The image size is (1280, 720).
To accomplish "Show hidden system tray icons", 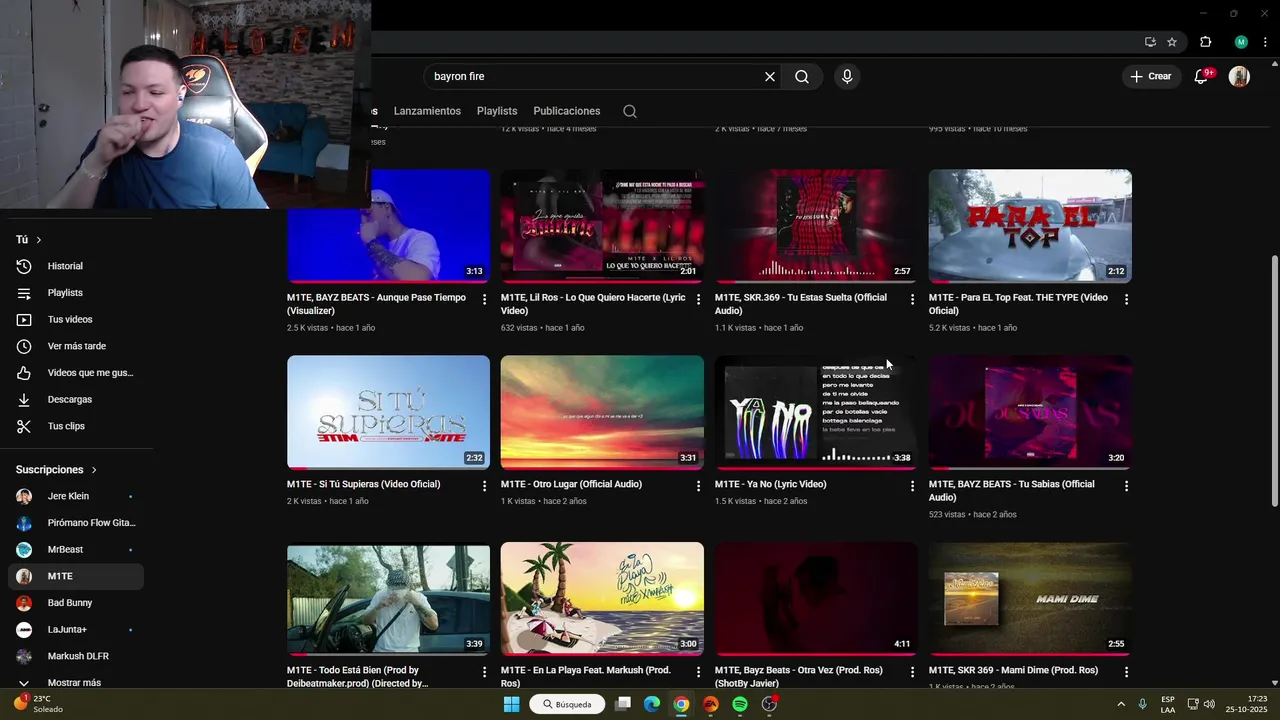I will click(x=1120, y=704).
